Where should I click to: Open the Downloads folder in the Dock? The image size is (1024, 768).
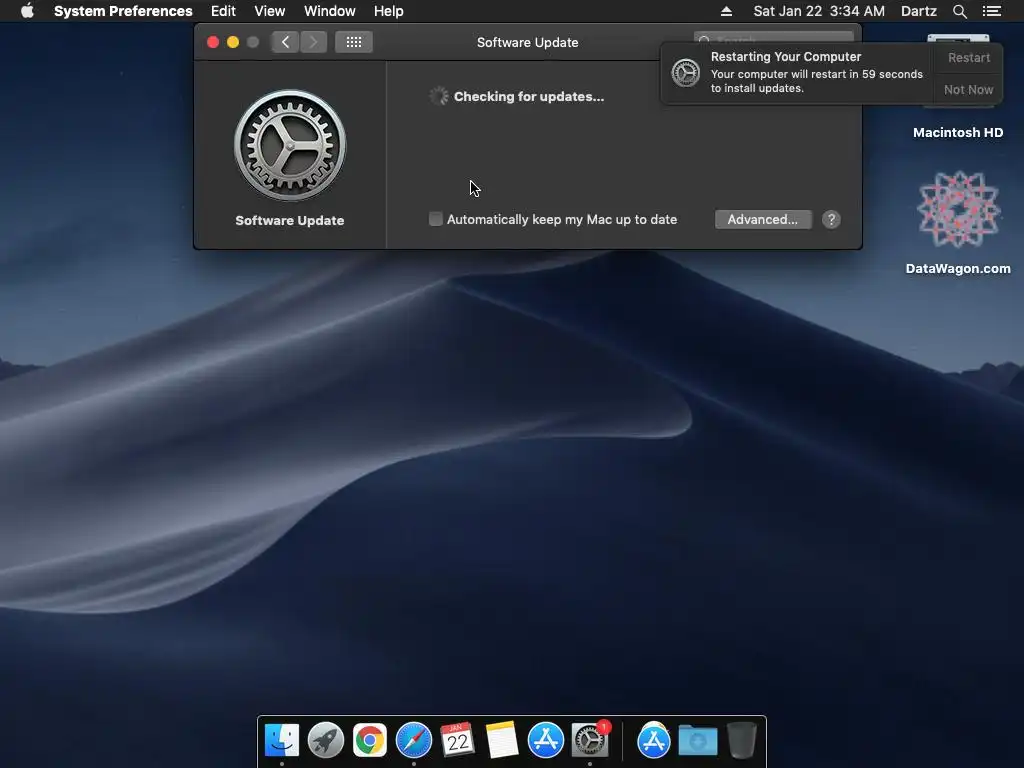697,740
